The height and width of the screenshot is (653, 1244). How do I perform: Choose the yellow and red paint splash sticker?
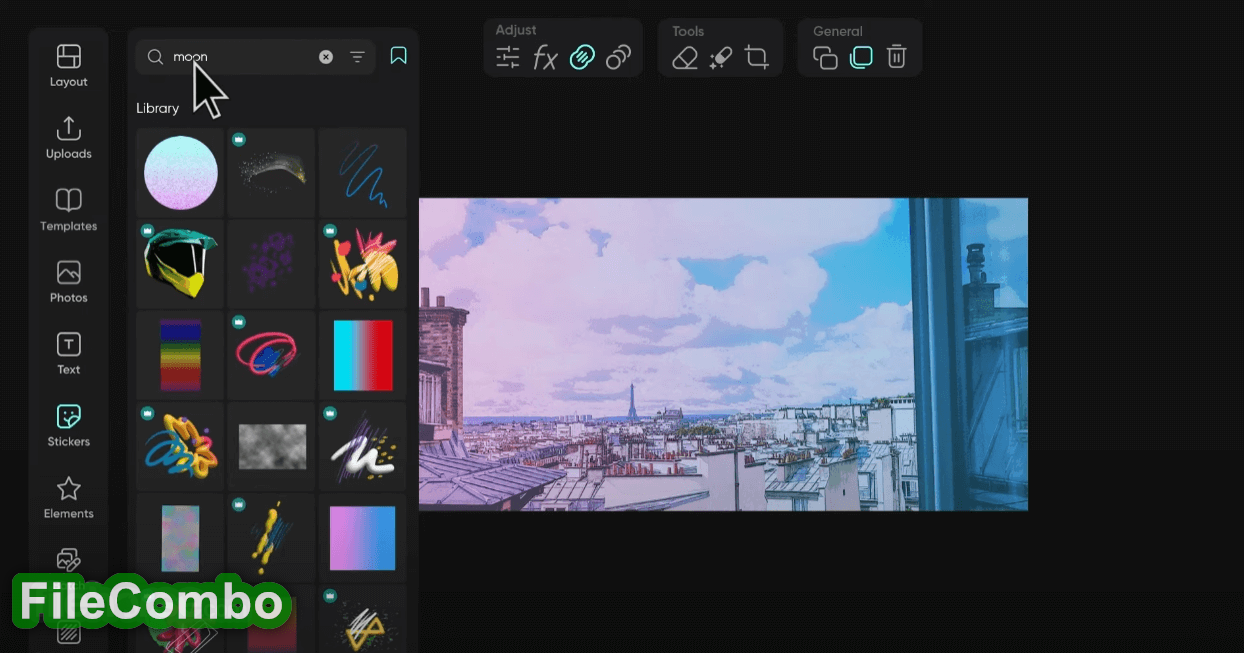[x=362, y=263]
